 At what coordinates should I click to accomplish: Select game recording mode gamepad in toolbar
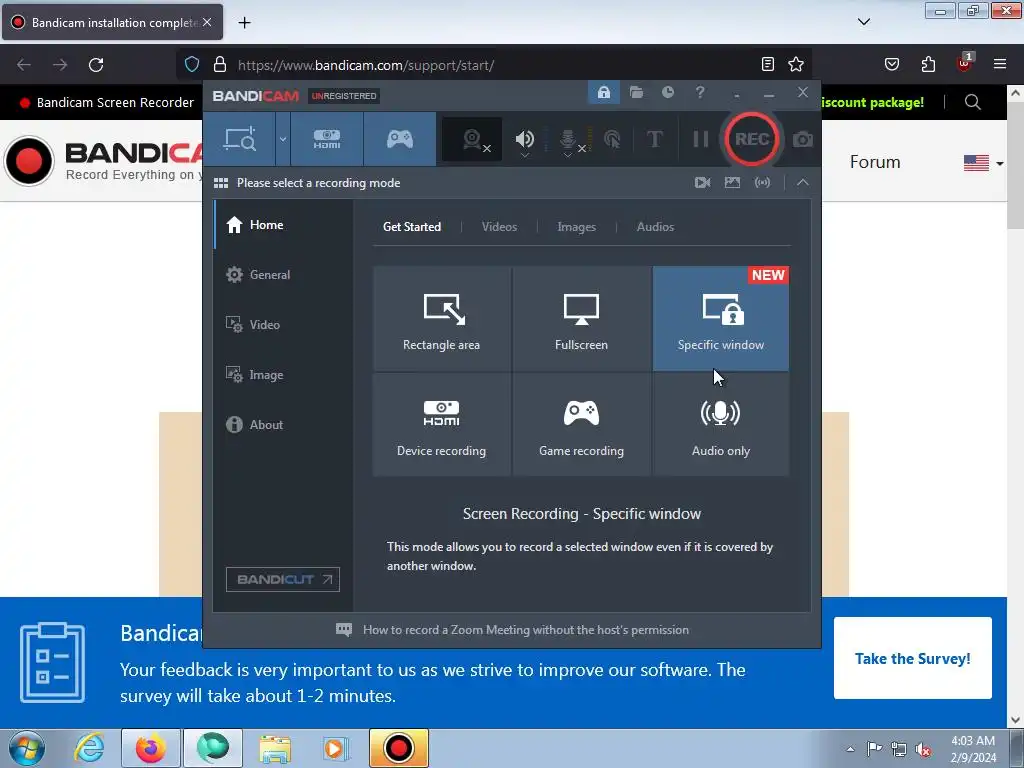point(400,139)
